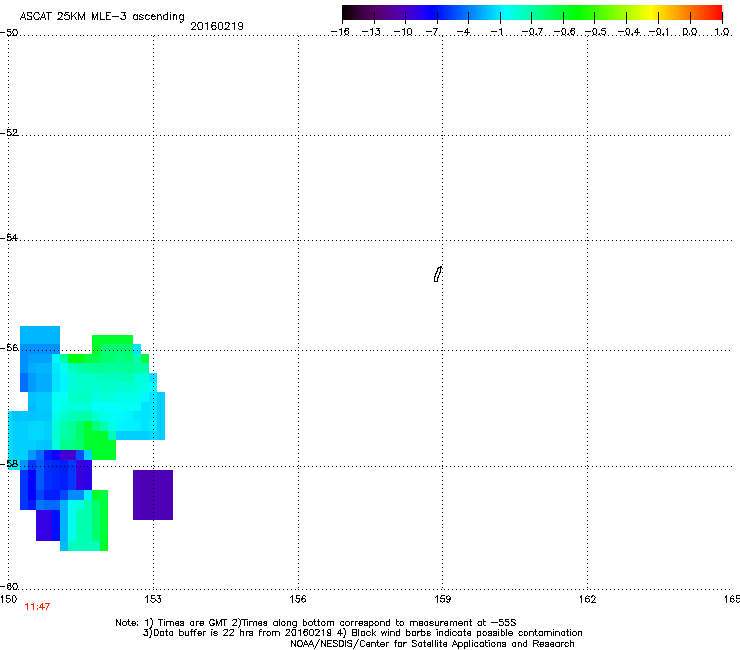This screenshot has height=650, width=740.
Task: Click the -16 label on the color scale
Action: [x=340, y=32]
